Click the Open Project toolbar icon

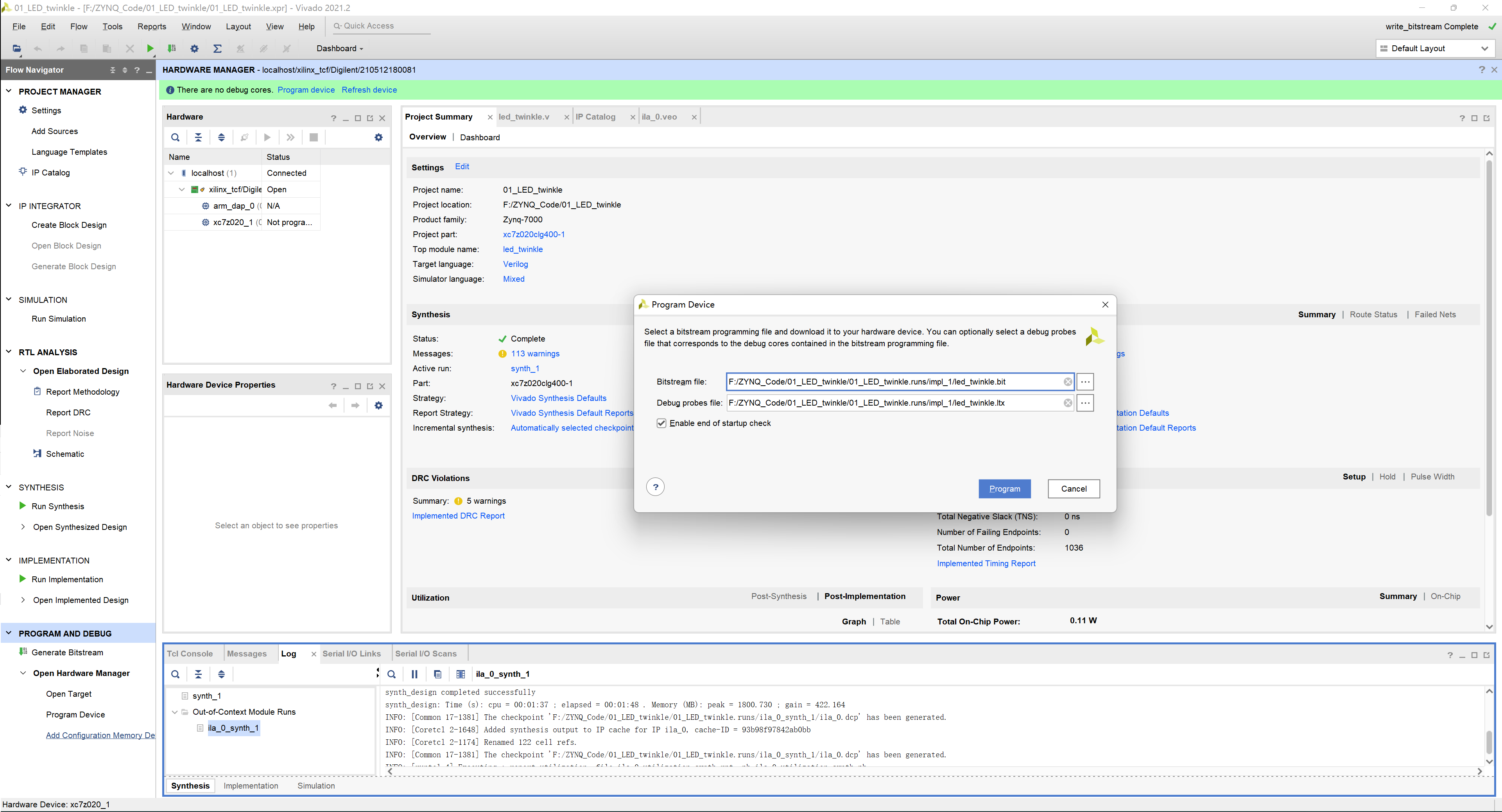tap(16, 48)
